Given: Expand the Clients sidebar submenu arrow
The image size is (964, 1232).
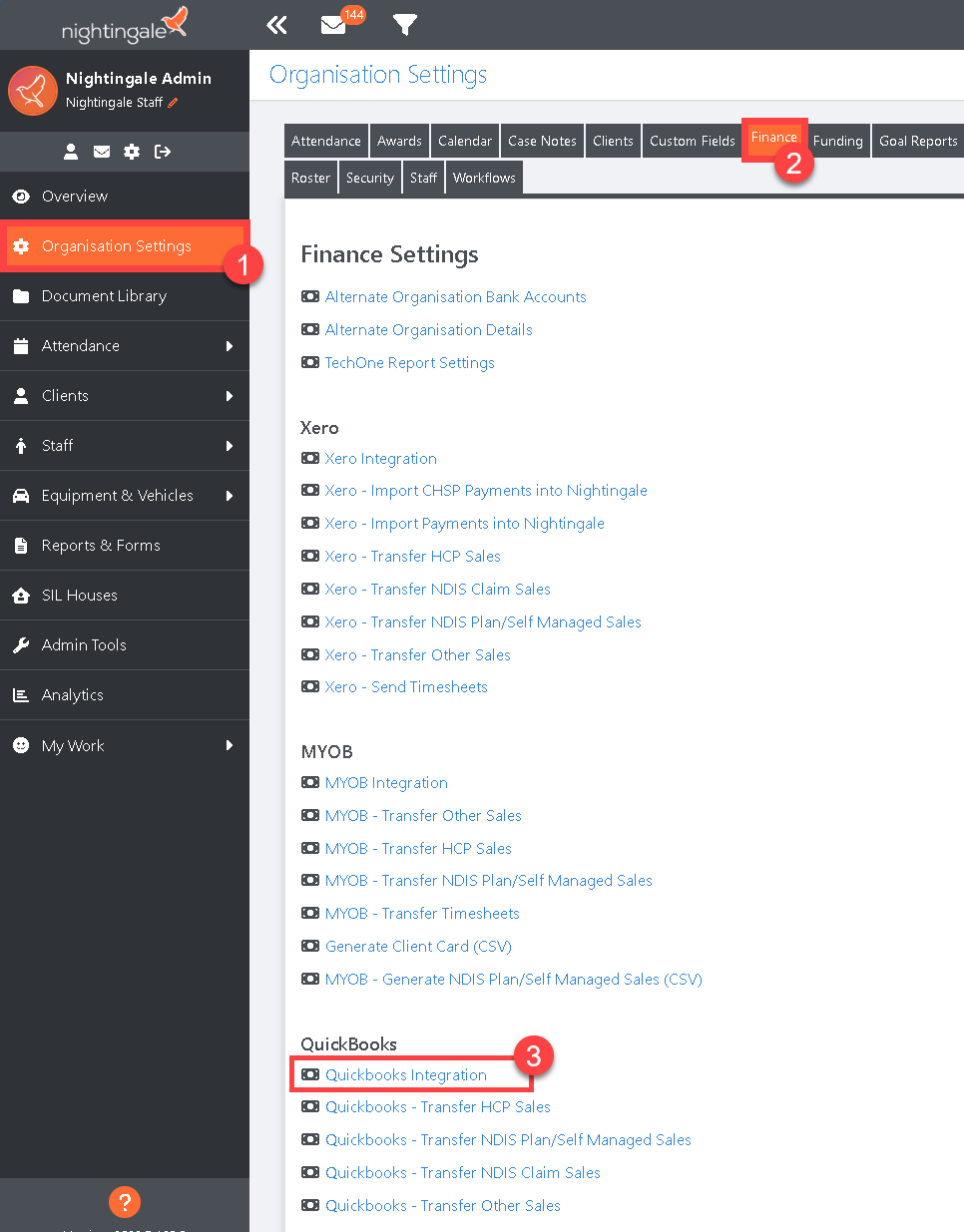Looking at the screenshot, I should point(230,396).
